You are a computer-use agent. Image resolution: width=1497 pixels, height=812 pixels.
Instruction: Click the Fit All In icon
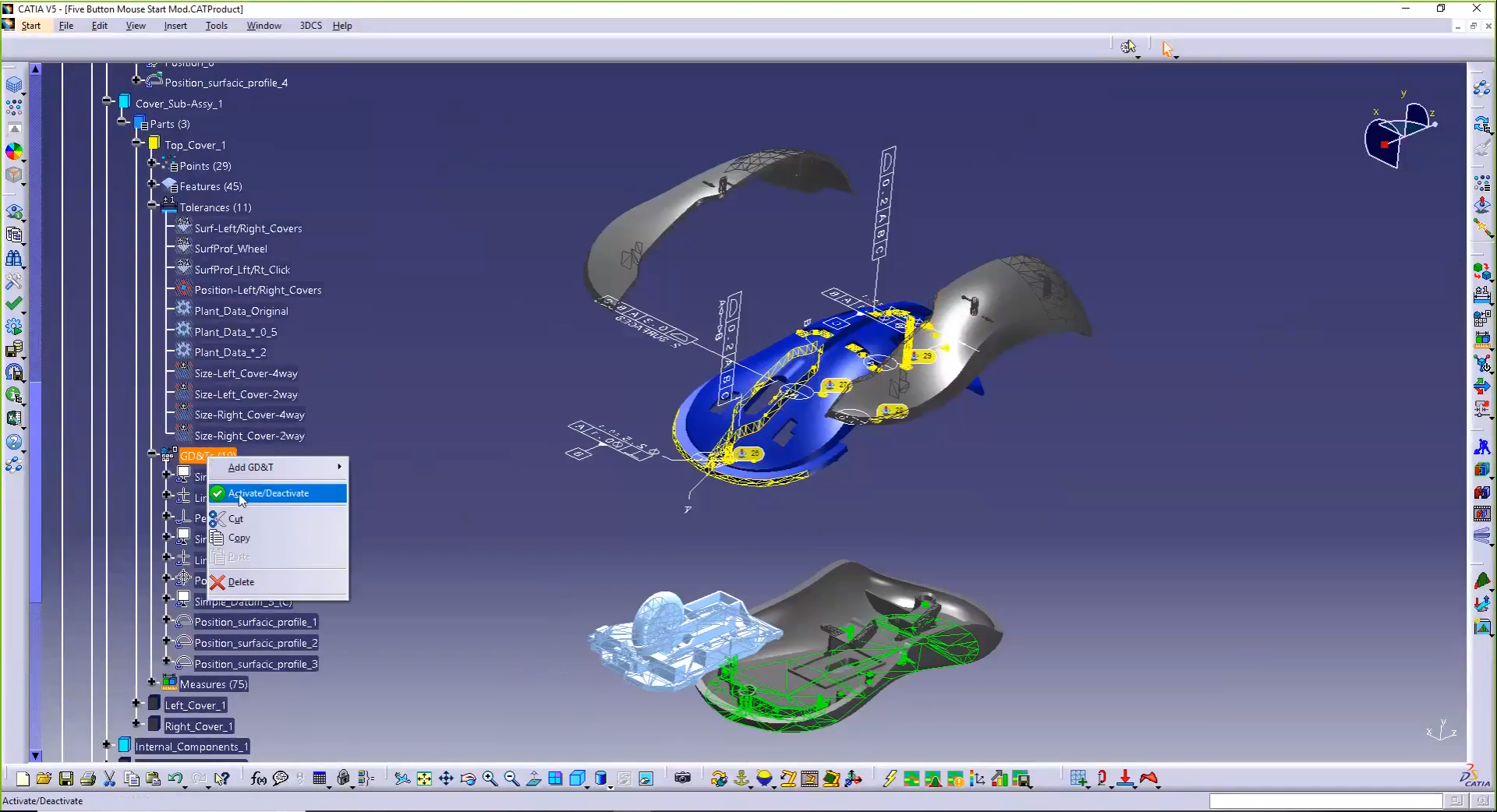423,778
